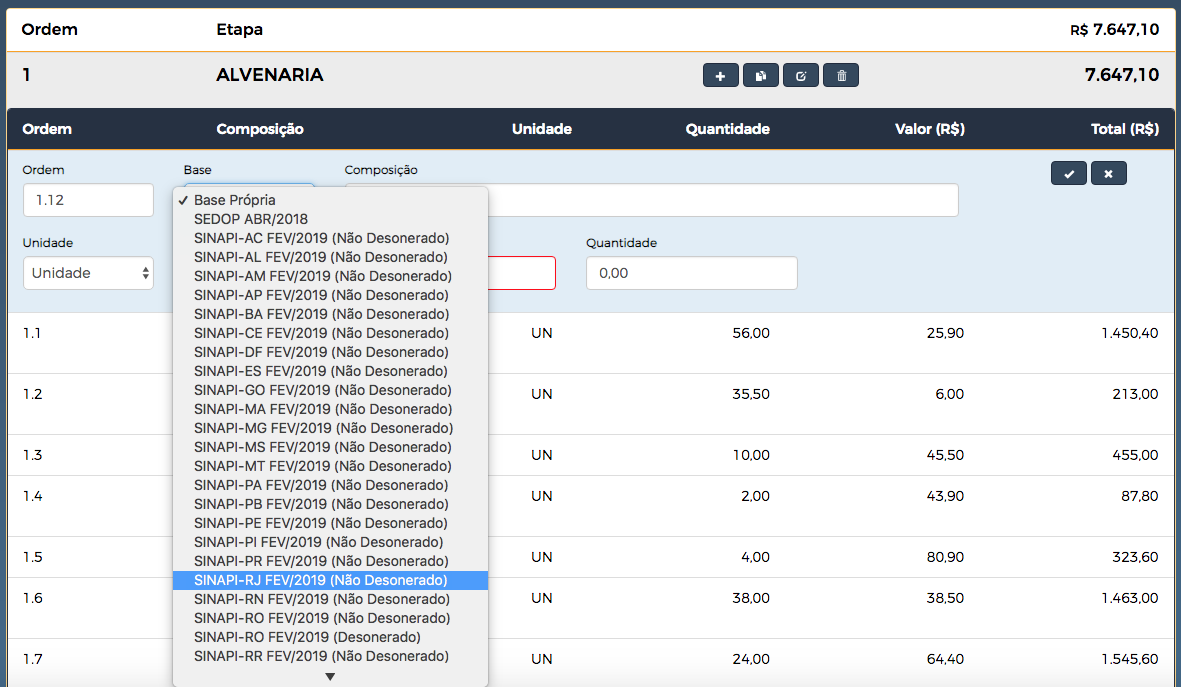Choose SINAPI-RO FEV/2019 (Não Desonerado)
This screenshot has height=687, width=1181.
[x=331, y=618]
